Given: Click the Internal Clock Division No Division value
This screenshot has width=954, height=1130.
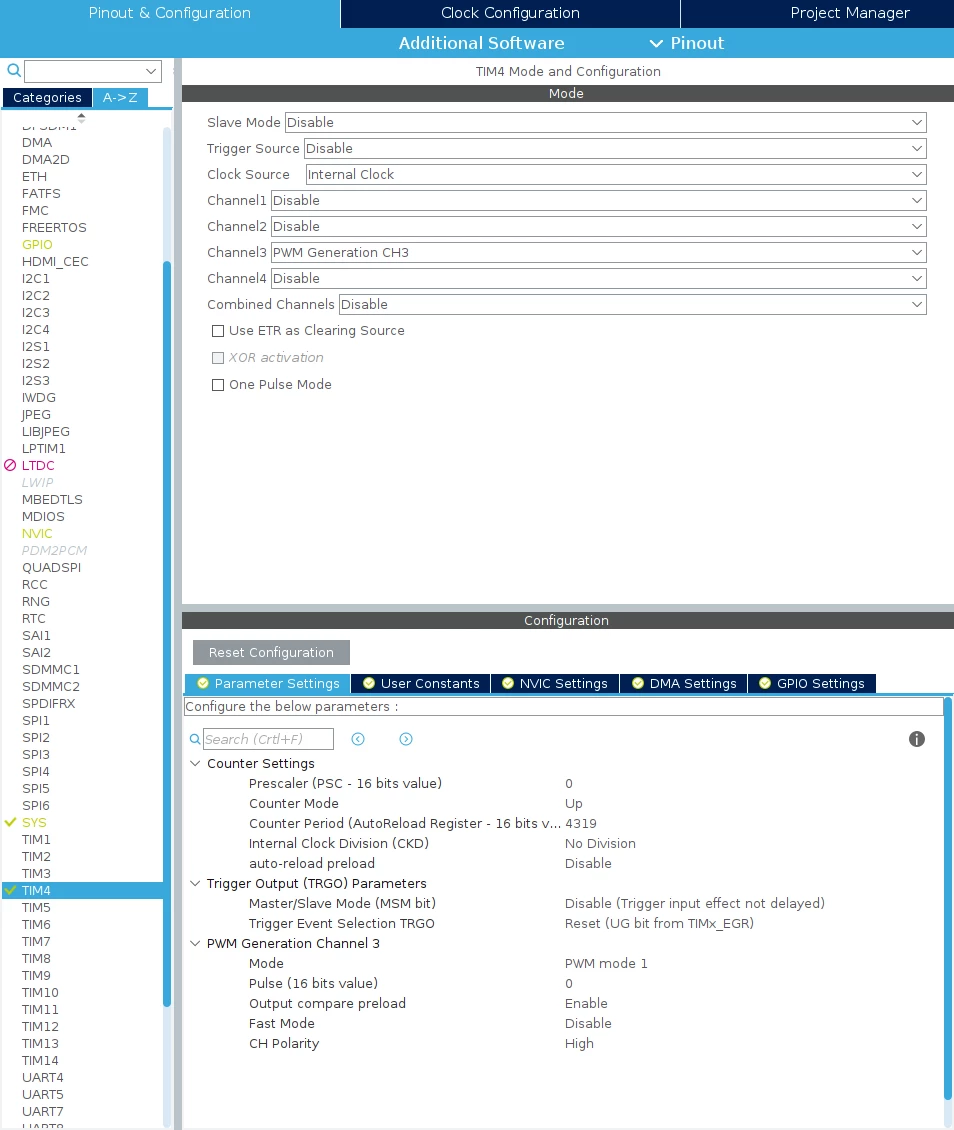Looking at the screenshot, I should [600, 843].
